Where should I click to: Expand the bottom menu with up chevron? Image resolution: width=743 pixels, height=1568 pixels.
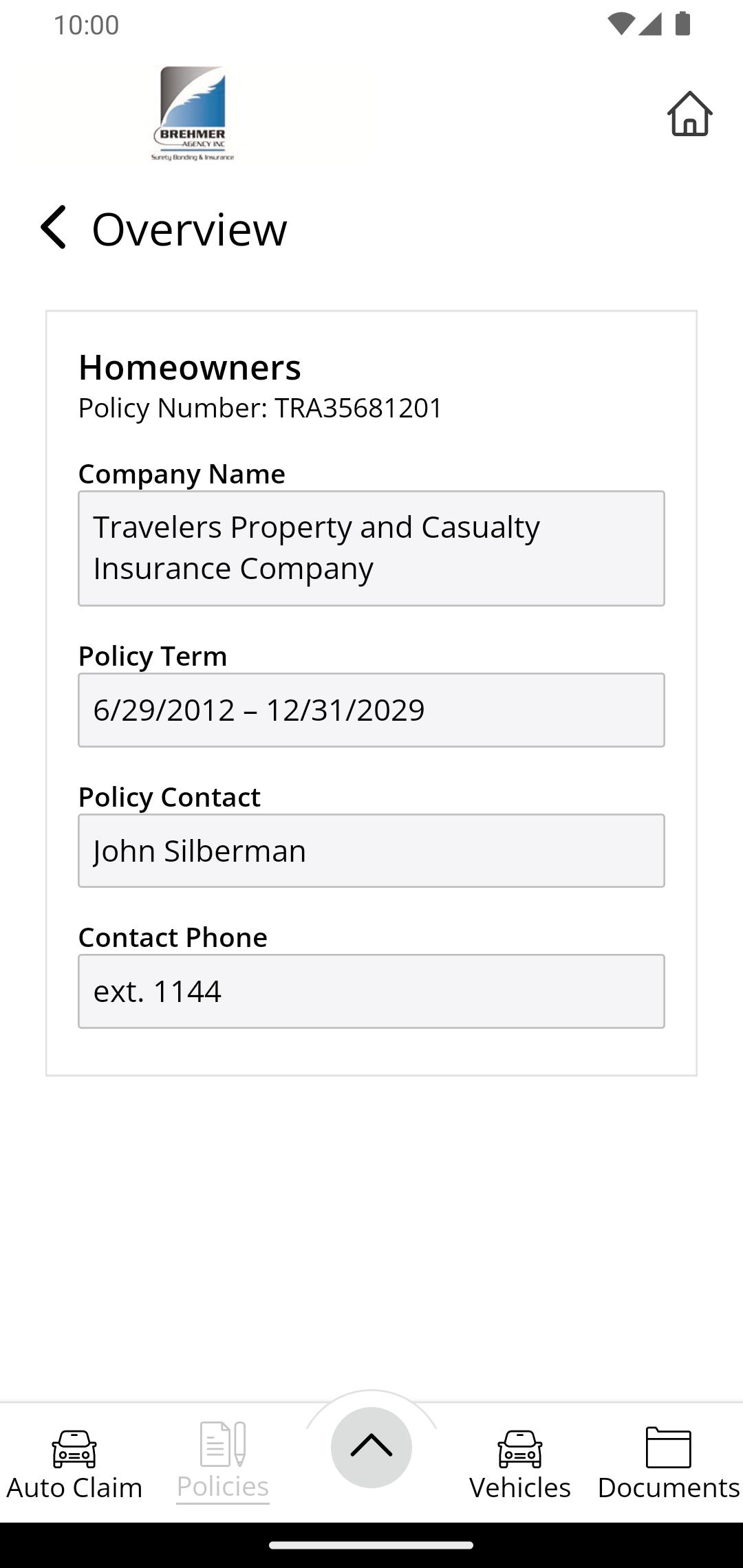[371, 1447]
